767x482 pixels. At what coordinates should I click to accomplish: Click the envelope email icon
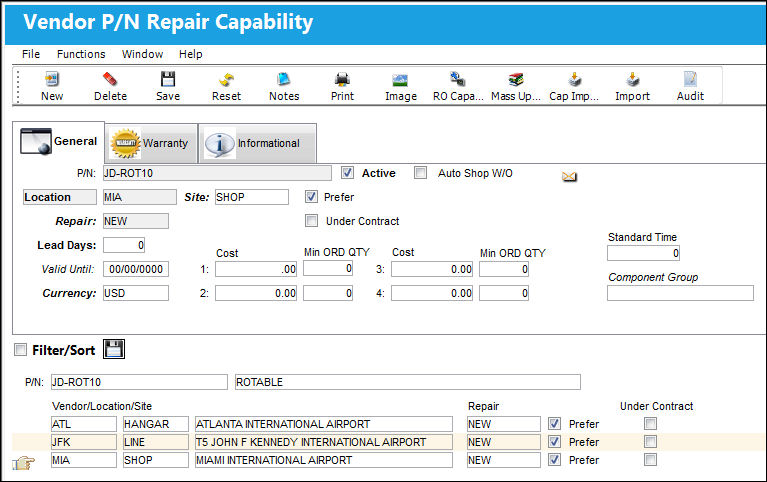(x=569, y=176)
